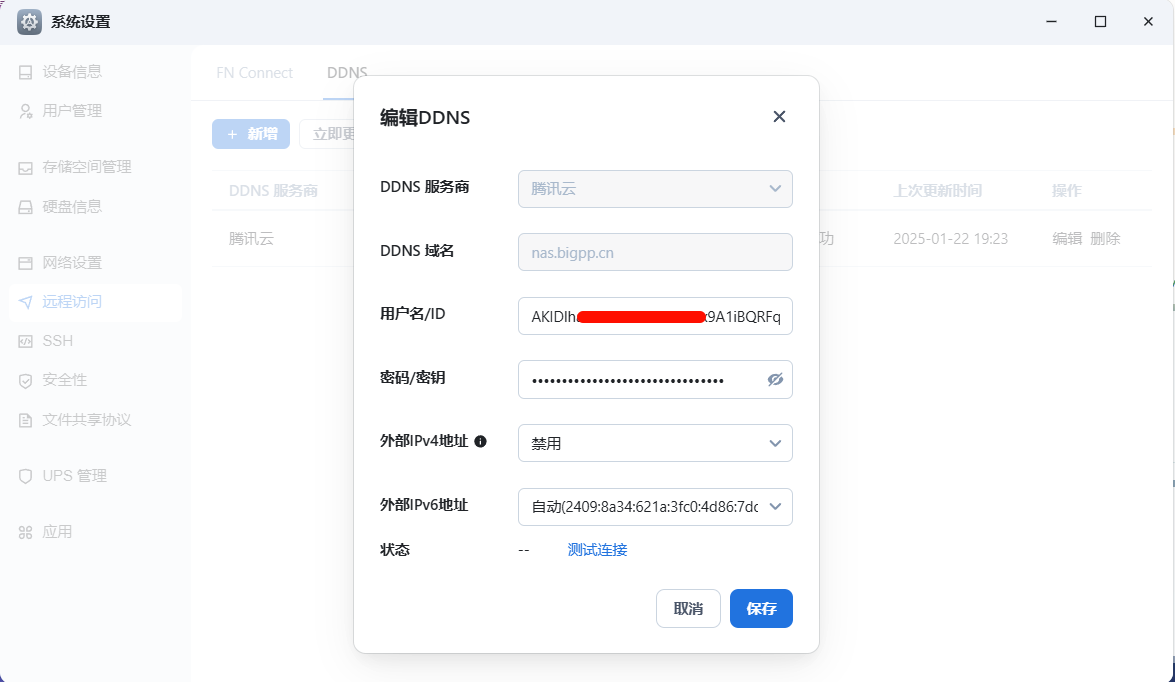Open the user management sidebar icon
This screenshot has height=682, width=1175.
[26, 111]
